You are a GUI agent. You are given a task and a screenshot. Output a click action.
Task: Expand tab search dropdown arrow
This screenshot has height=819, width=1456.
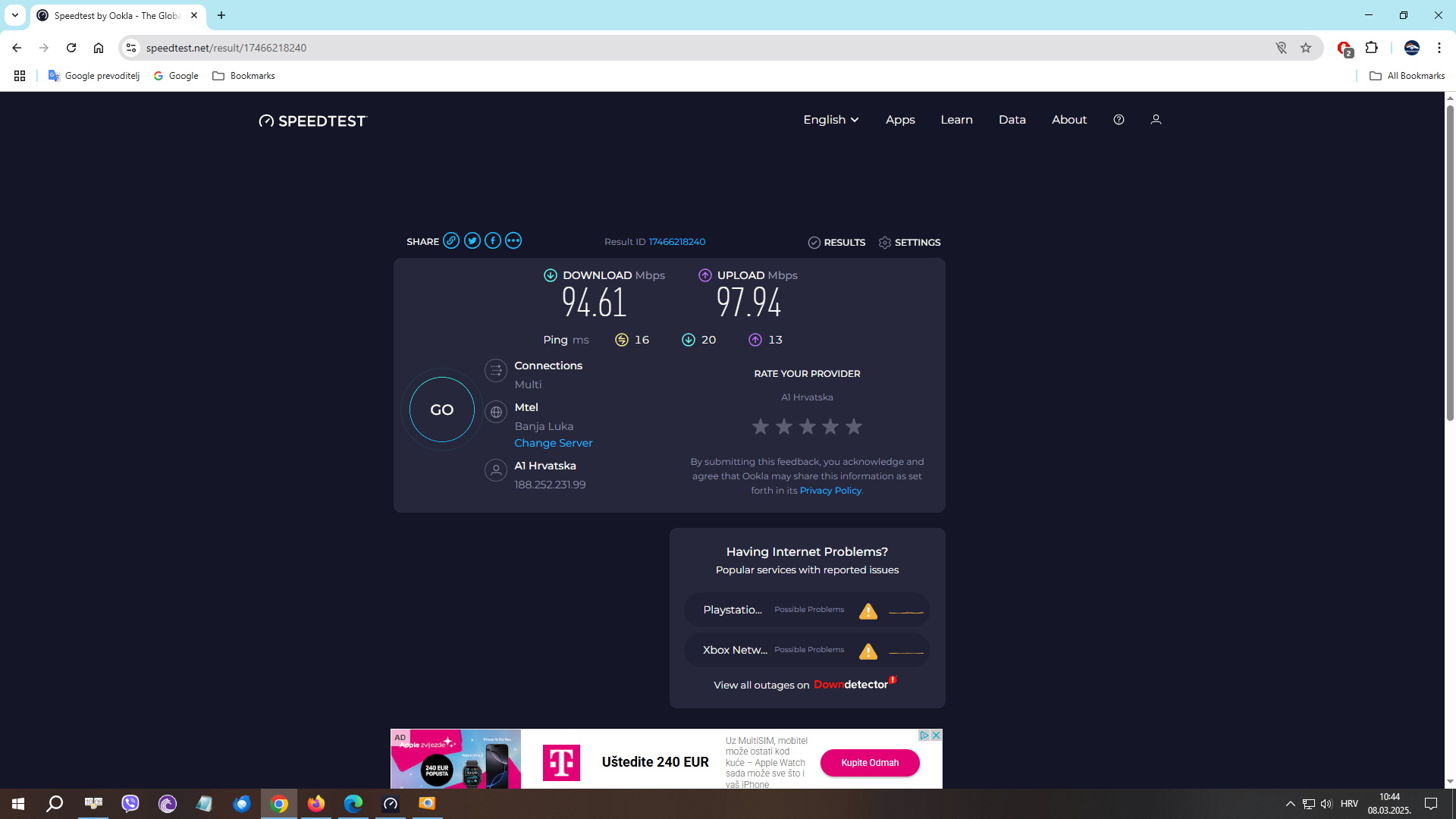click(x=14, y=15)
